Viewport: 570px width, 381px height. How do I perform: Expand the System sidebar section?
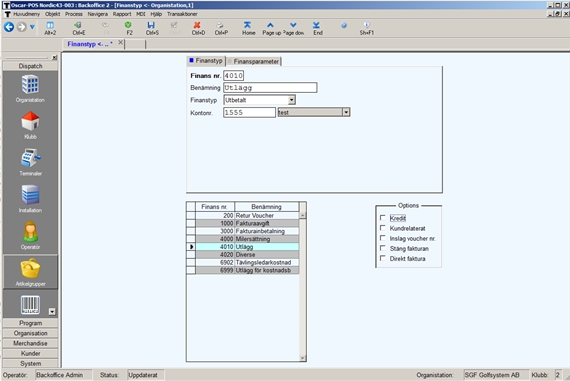30,364
